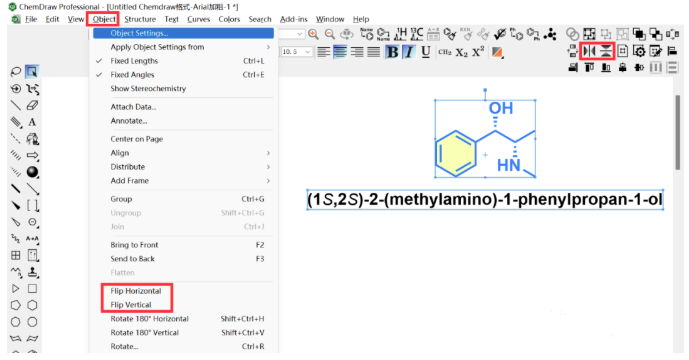Screen dimensions: 689x360
Task: Select the Stamp/templates tool
Action: point(32,272)
